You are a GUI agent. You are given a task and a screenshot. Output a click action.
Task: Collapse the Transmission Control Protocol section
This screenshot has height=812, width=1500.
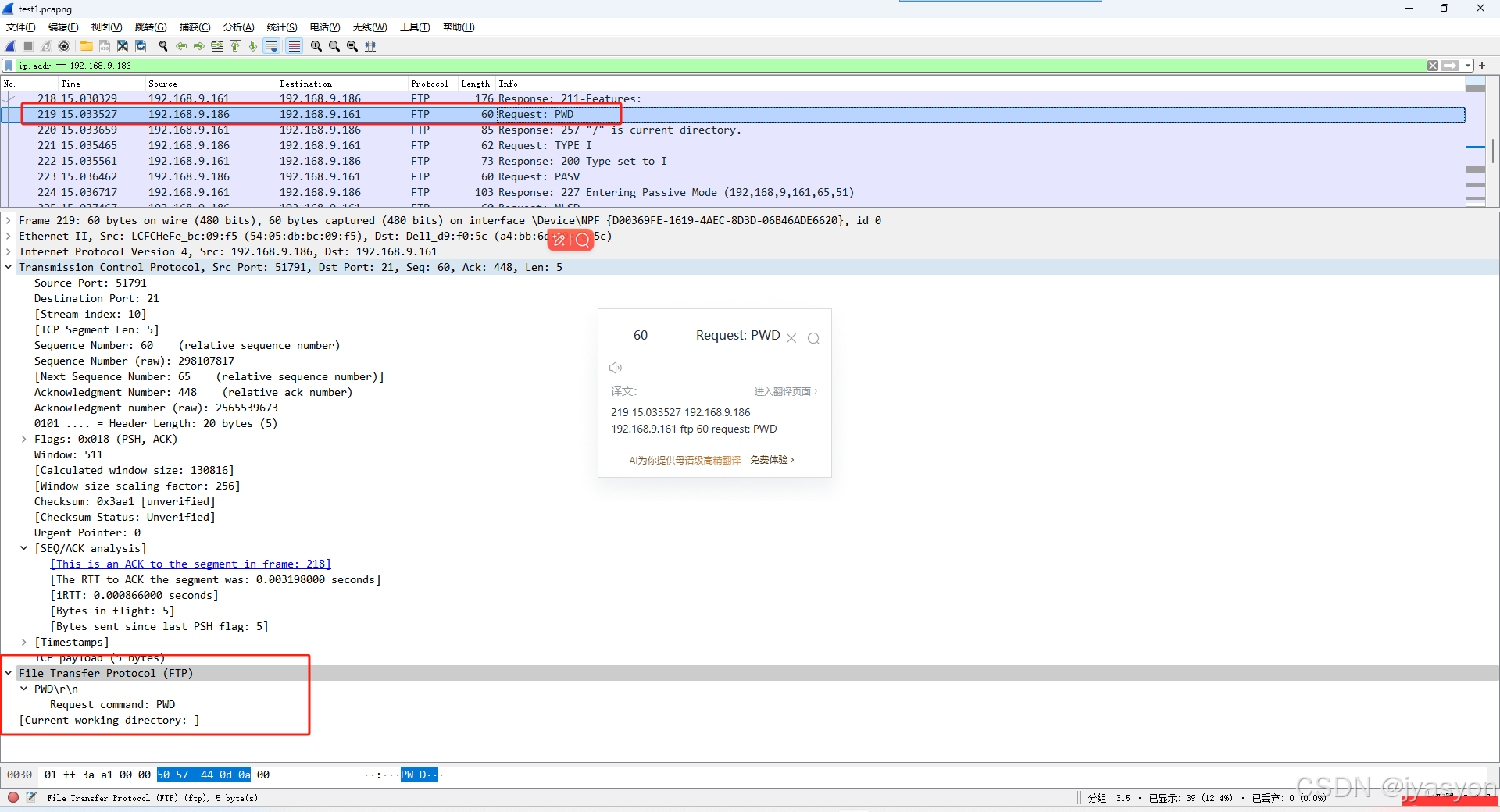(9, 267)
